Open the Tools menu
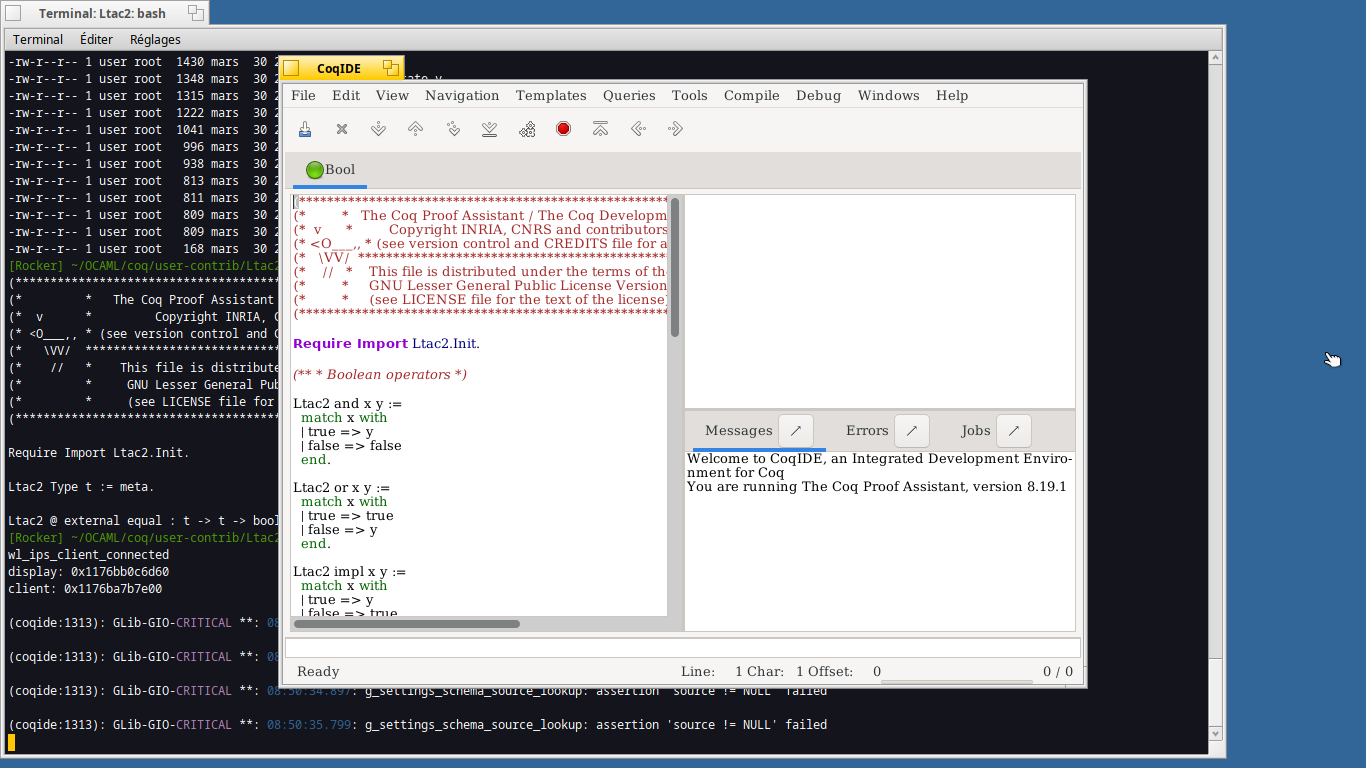 click(689, 96)
